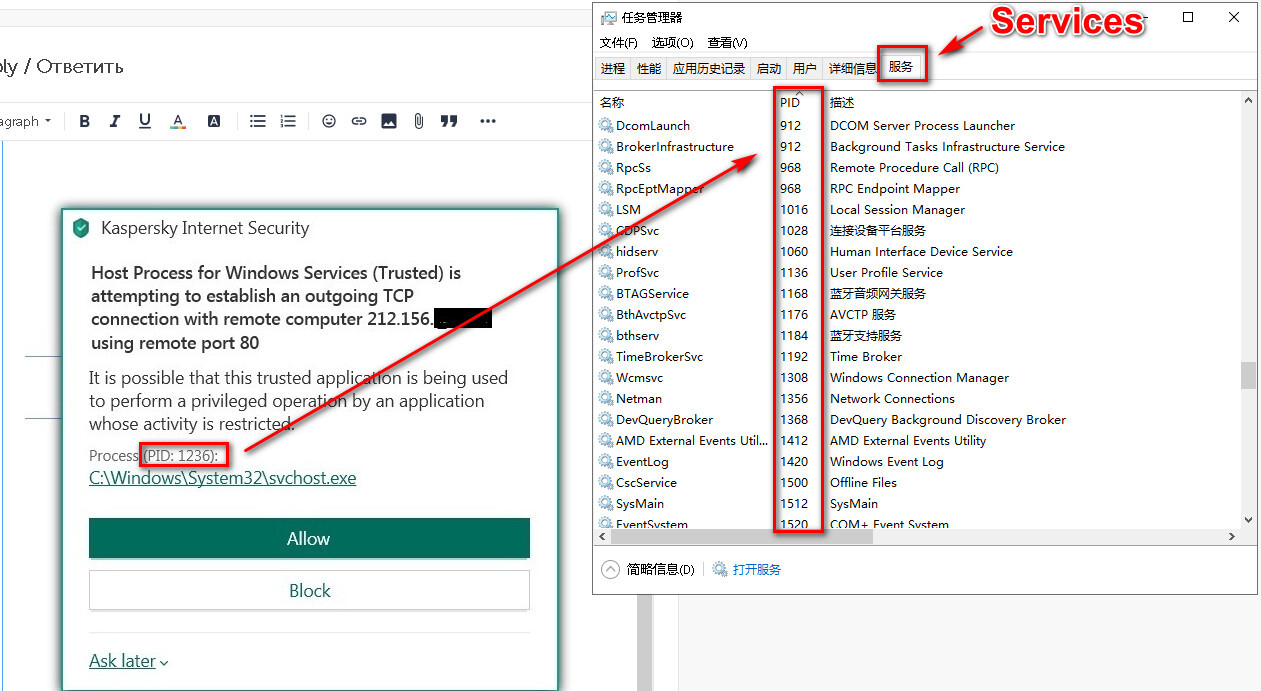The image size is (1261, 691).
Task: Select SysMain service row
Action: tap(918, 503)
